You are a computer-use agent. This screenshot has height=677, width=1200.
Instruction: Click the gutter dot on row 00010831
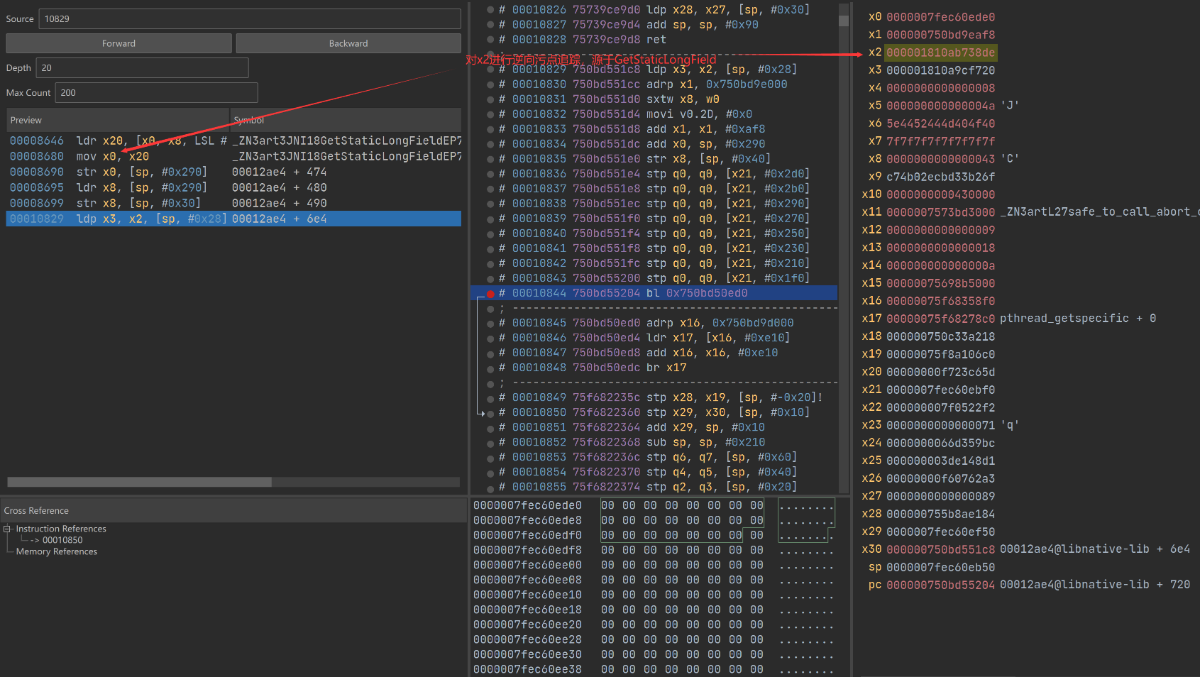point(490,99)
